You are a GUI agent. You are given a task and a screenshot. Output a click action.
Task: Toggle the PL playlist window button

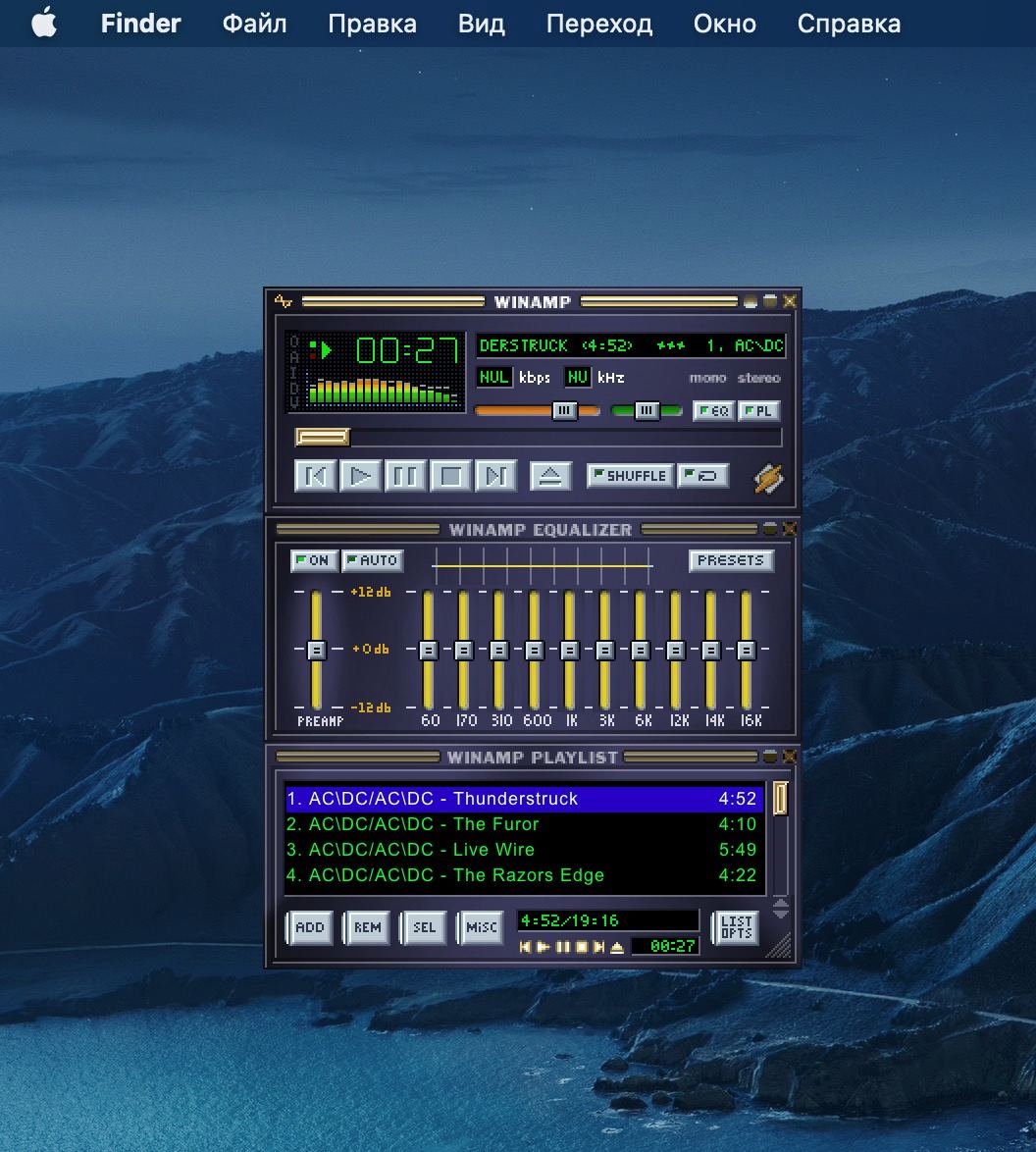758,411
